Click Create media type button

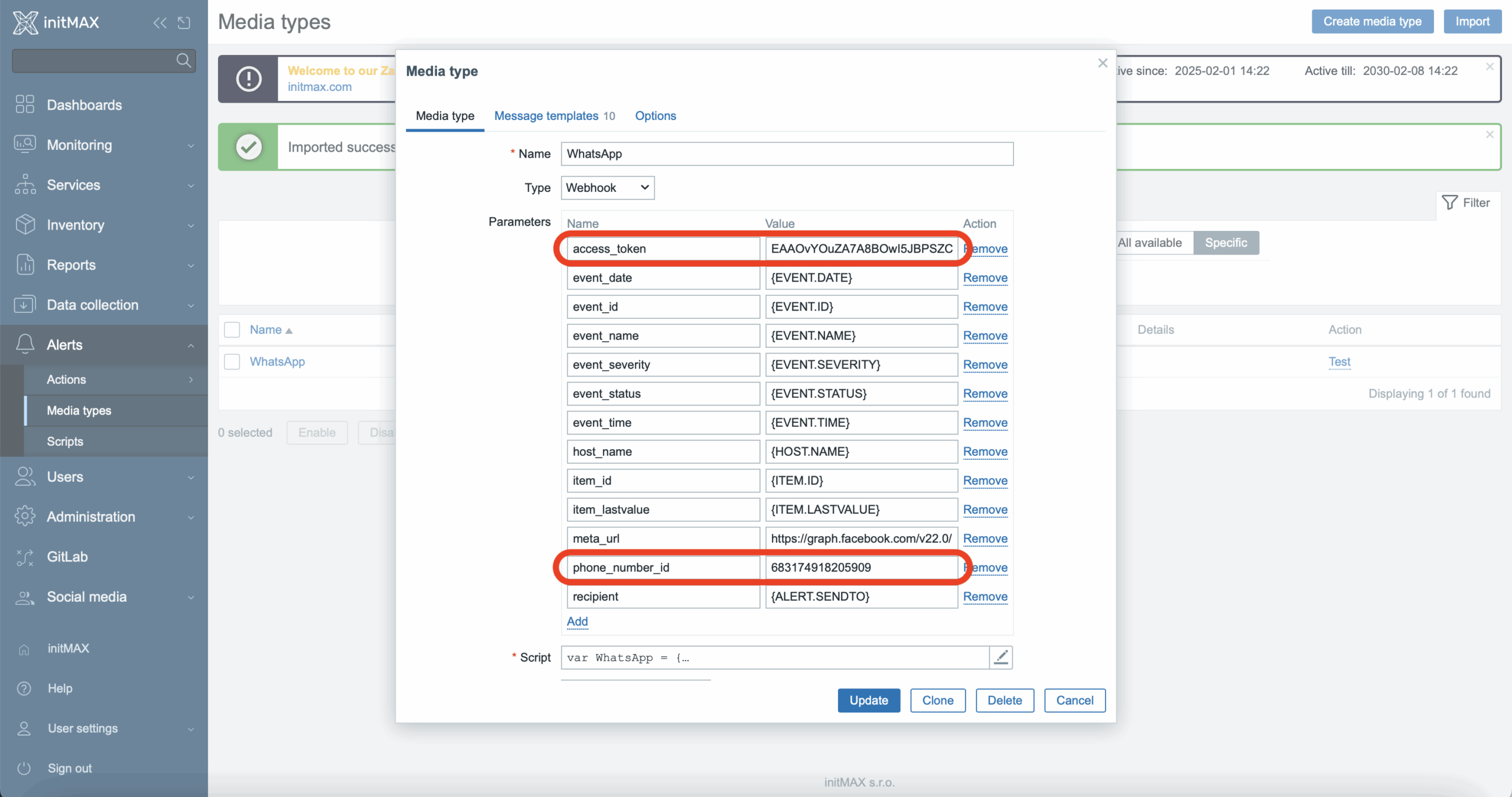[1372, 21]
